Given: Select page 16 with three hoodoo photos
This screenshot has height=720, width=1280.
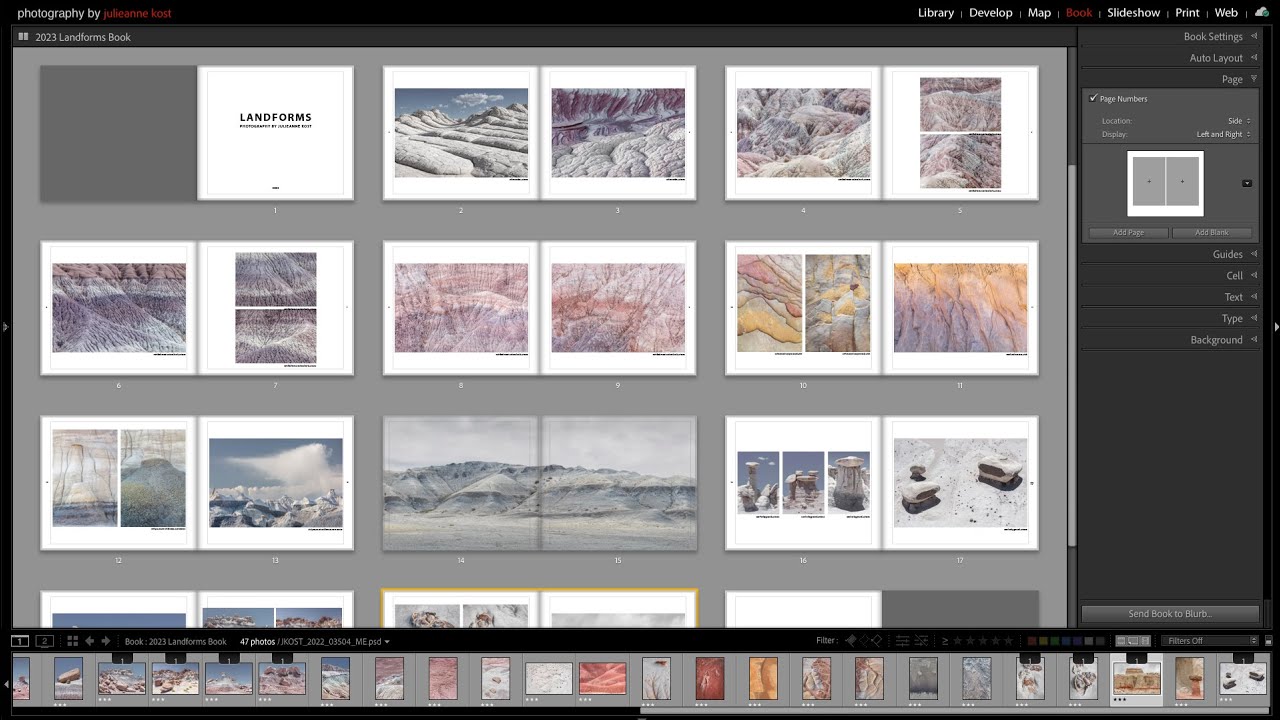Looking at the screenshot, I should click(803, 483).
